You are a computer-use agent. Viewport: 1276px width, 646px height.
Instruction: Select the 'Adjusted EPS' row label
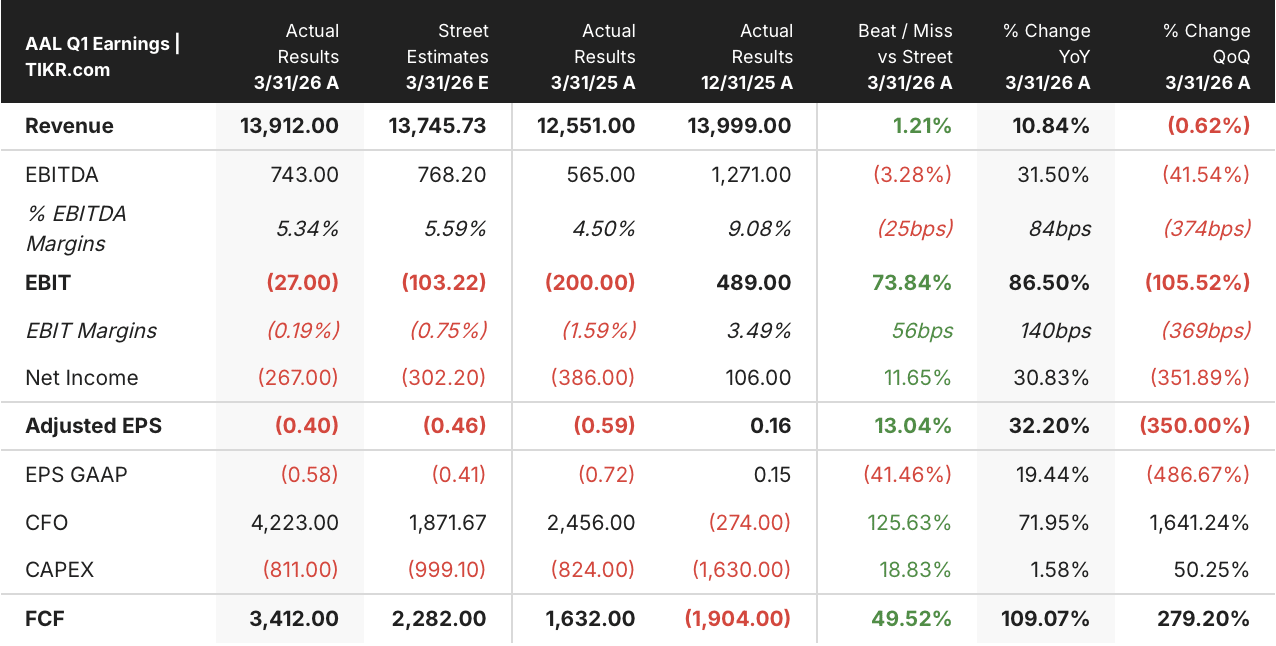tap(93, 426)
